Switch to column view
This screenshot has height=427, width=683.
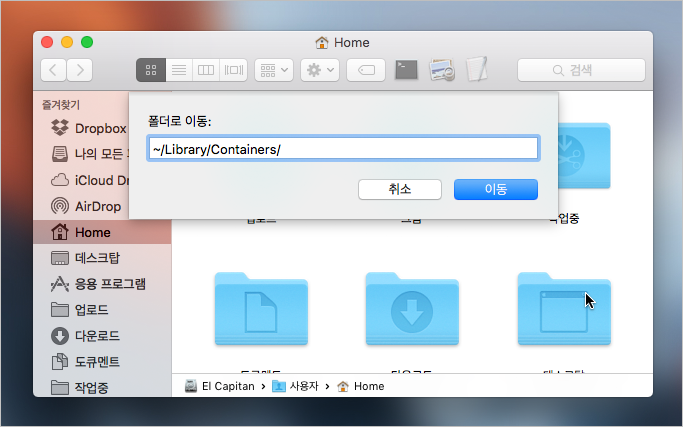[x=206, y=70]
